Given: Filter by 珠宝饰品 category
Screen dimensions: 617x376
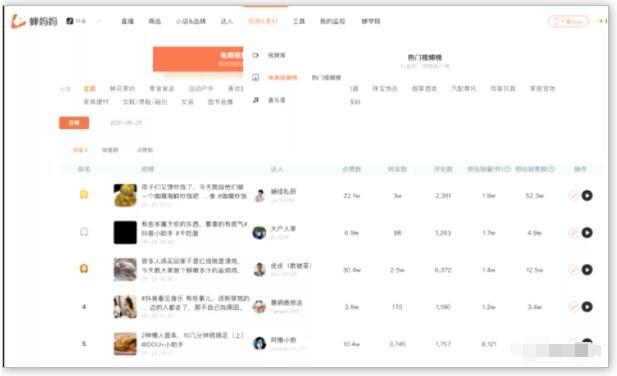Looking at the screenshot, I should pyautogui.click(x=385, y=88).
